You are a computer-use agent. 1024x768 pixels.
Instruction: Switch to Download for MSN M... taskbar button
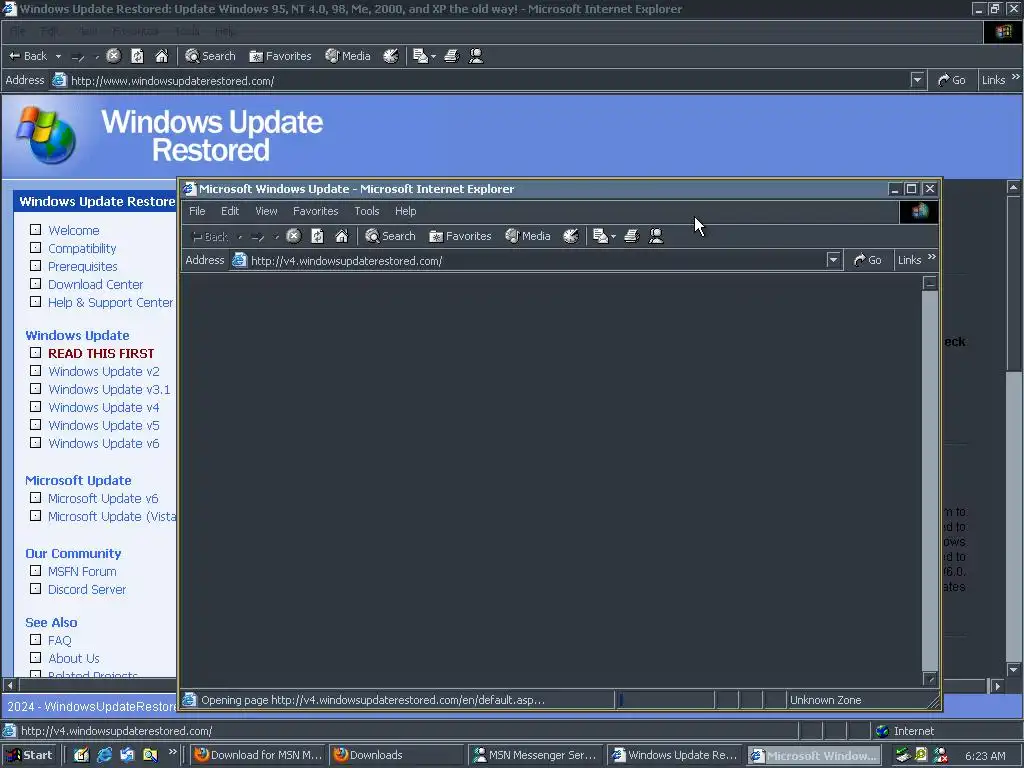coord(259,756)
